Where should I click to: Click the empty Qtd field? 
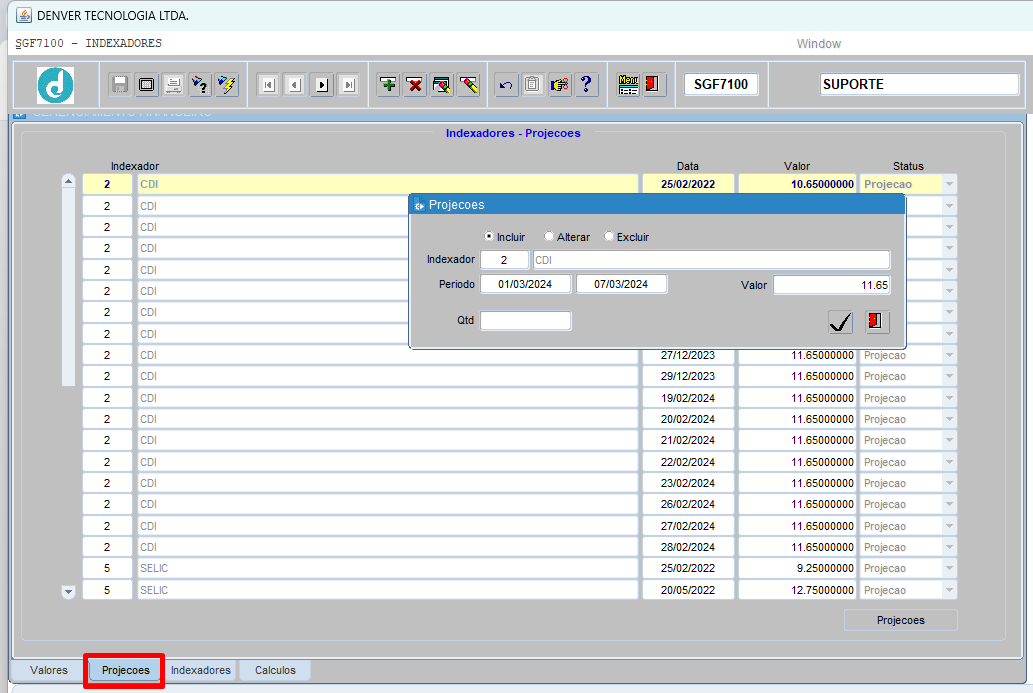pos(525,321)
